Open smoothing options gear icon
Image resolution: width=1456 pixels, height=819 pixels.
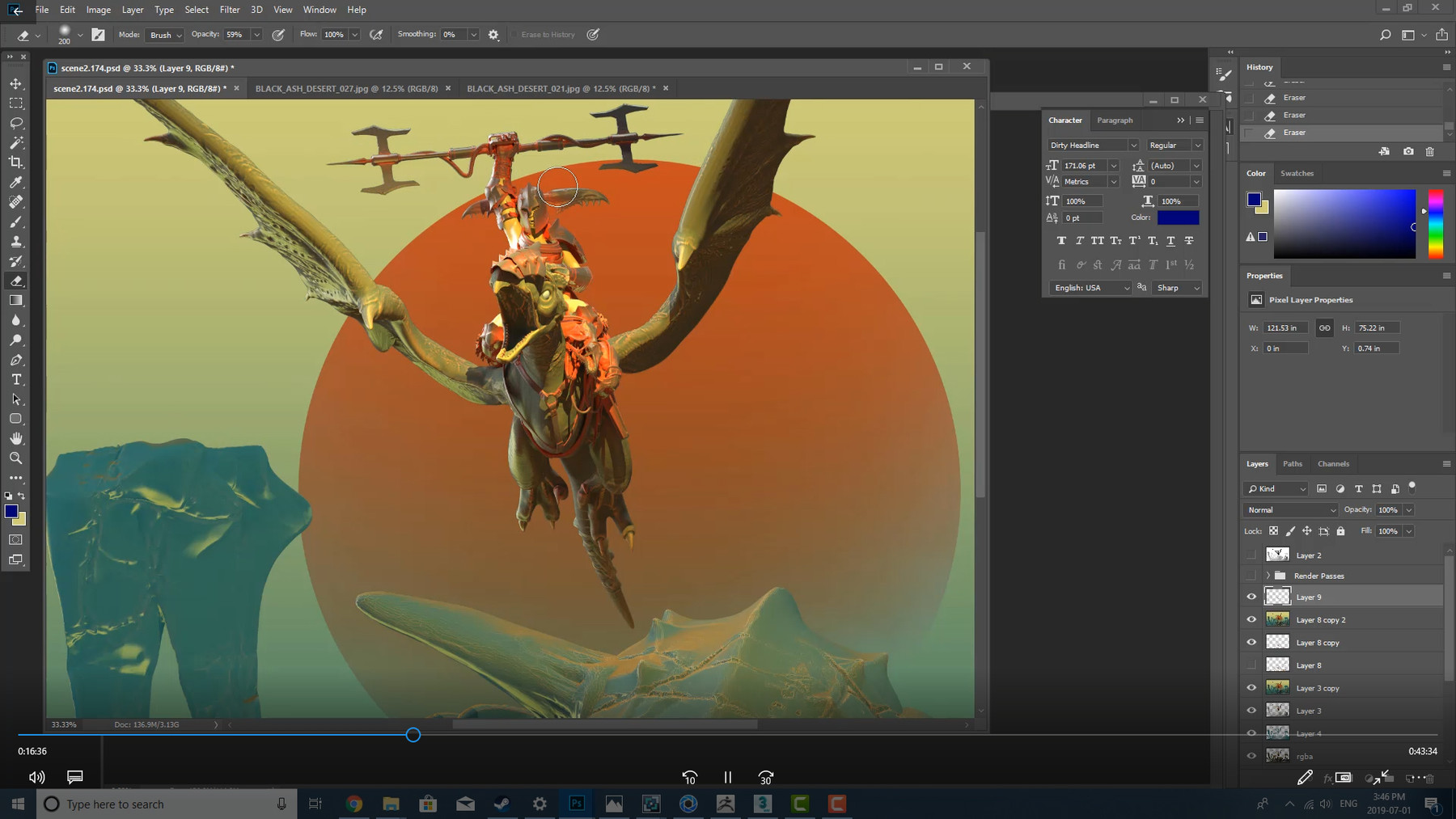[x=493, y=35]
